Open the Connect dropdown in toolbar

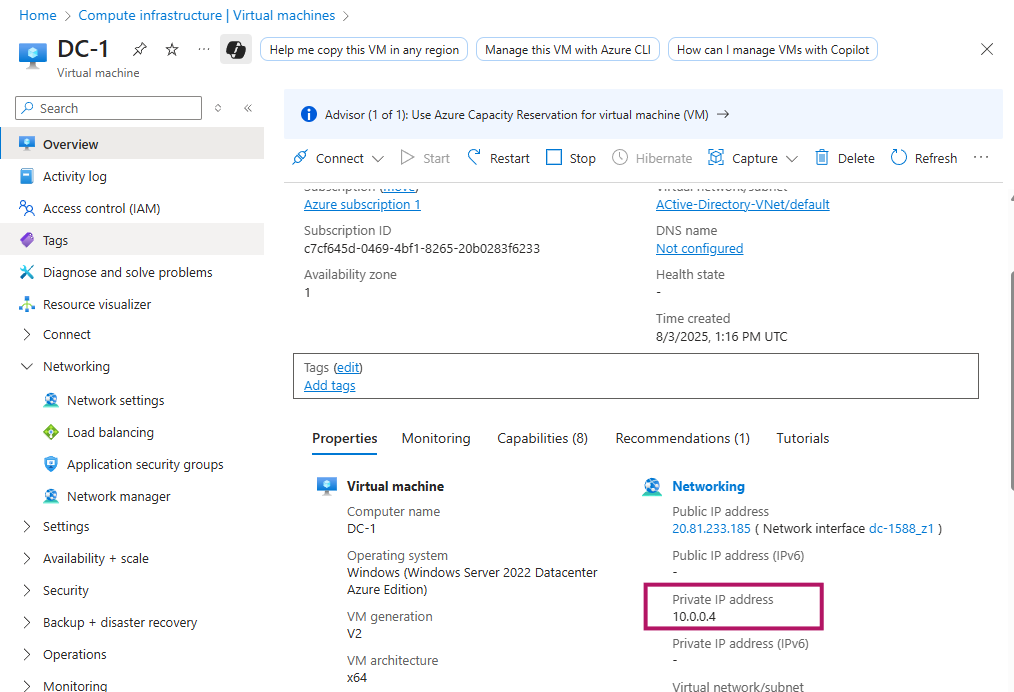[x=338, y=158]
